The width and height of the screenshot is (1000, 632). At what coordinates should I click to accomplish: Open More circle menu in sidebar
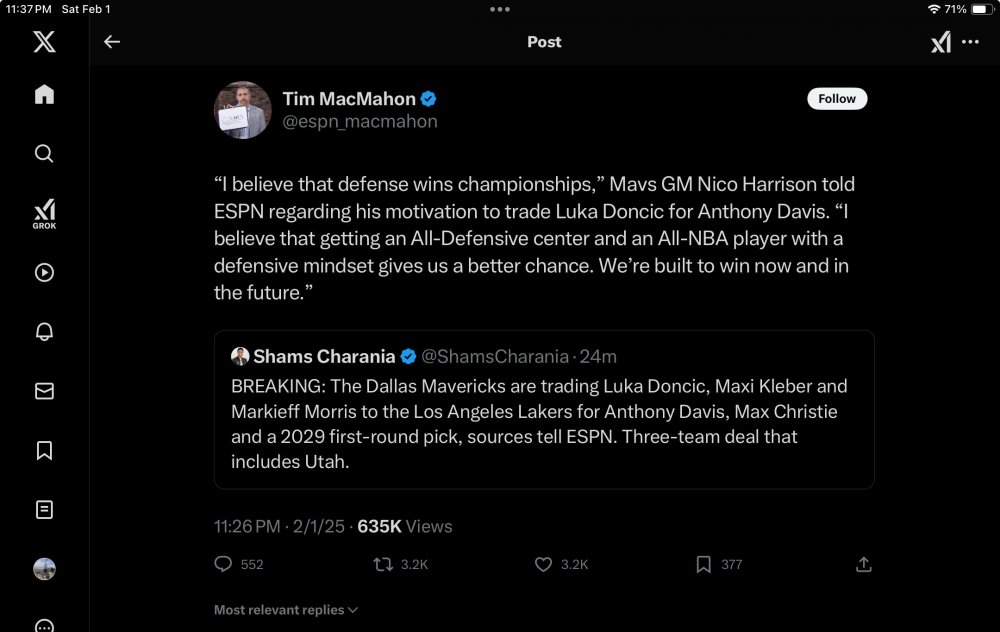pos(44,625)
